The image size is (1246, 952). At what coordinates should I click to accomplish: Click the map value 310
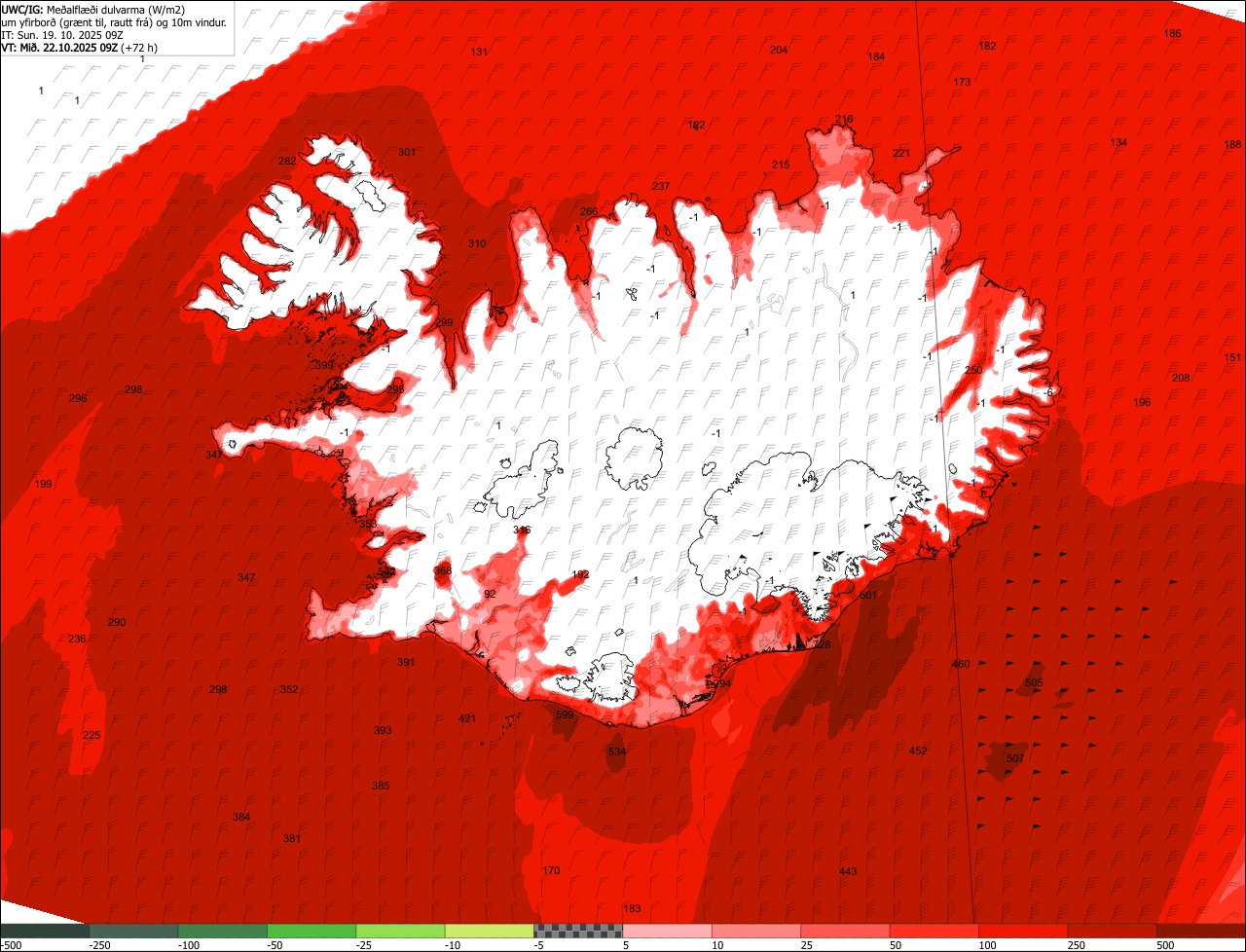pyautogui.click(x=477, y=243)
